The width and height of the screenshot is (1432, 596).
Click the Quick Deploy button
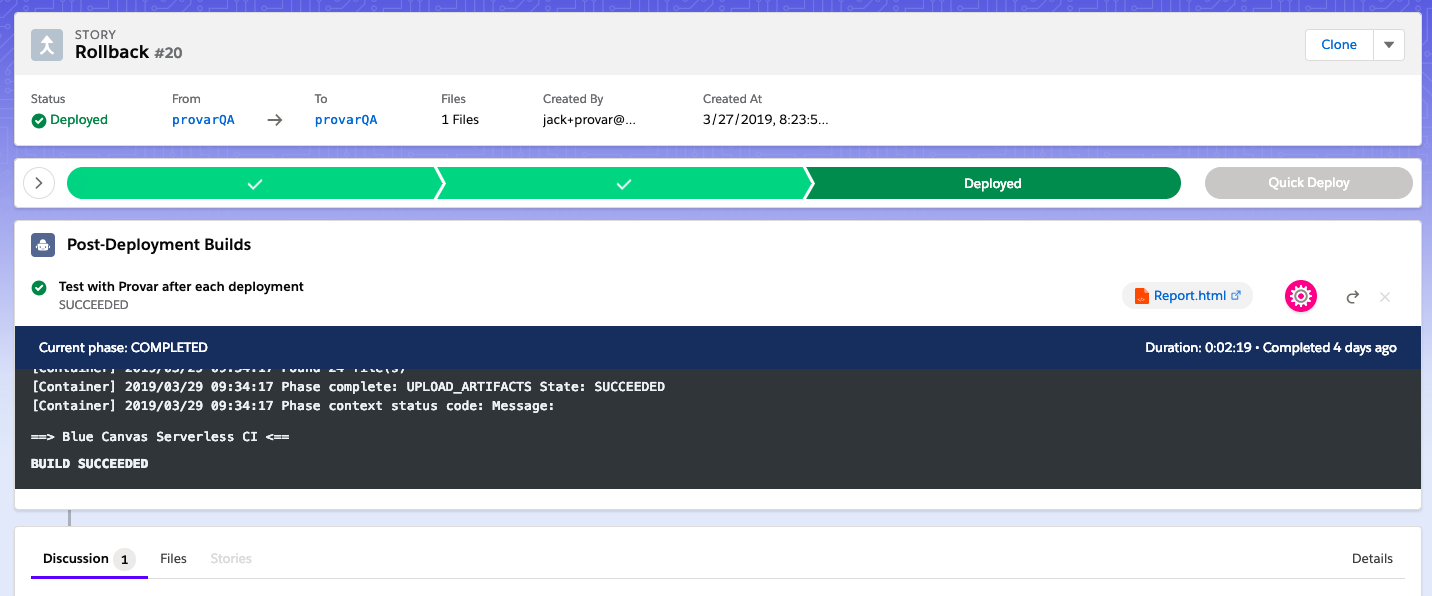click(1309, 183)
